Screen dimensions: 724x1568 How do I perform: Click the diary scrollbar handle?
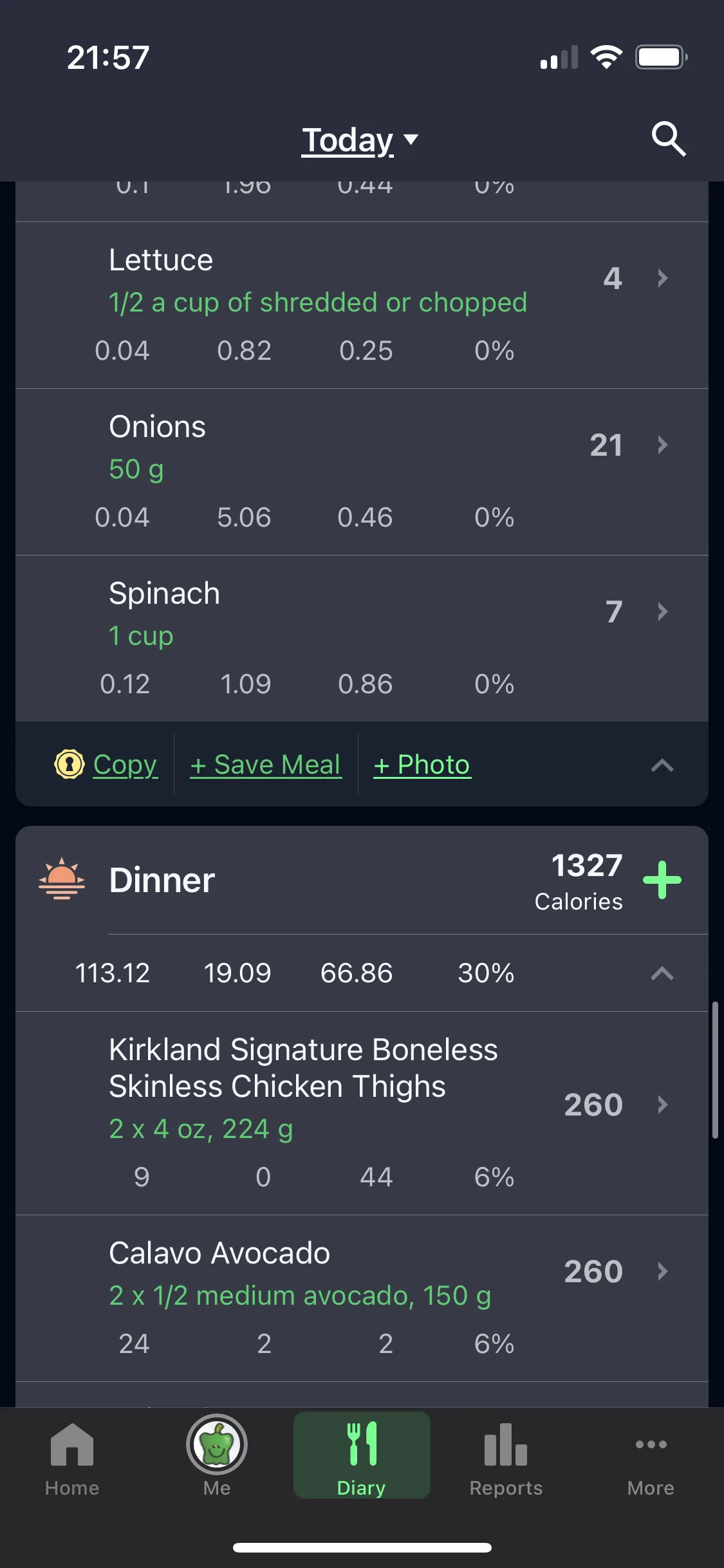pyautogui.click(x=714, y=1070)
